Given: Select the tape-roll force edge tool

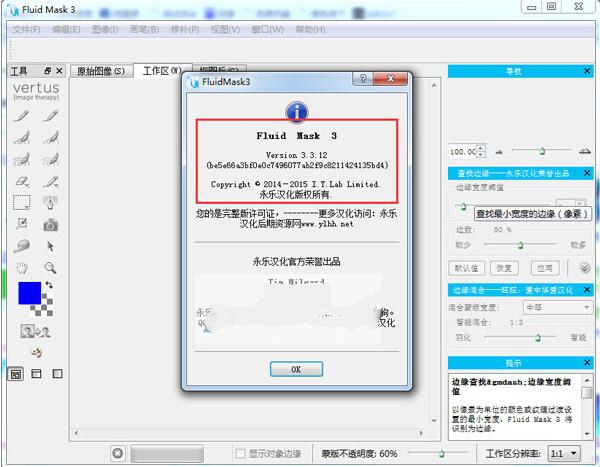Looking at the screenshot, I should (22, 246).
